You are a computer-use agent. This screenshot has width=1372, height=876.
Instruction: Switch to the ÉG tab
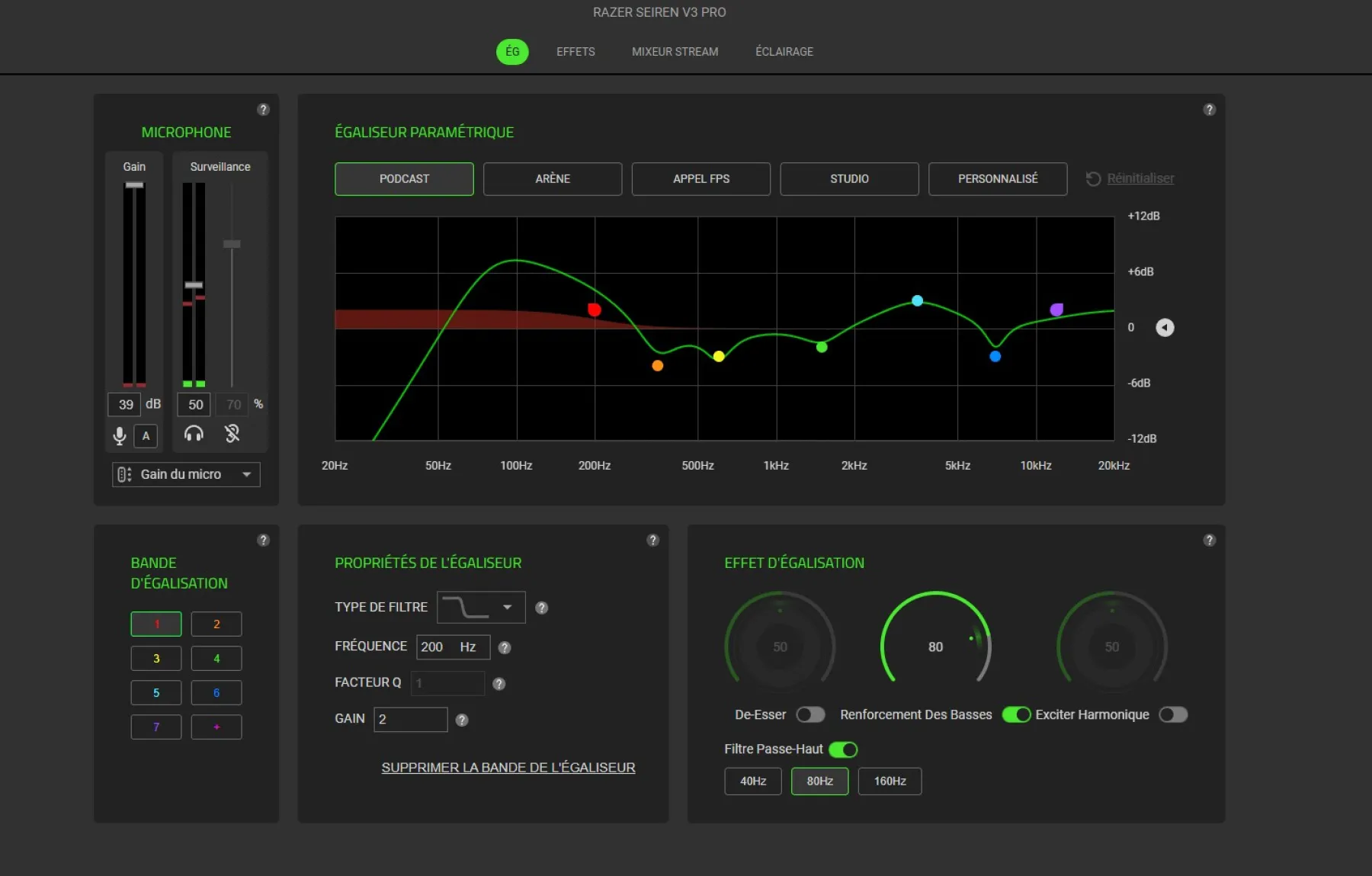512,52
